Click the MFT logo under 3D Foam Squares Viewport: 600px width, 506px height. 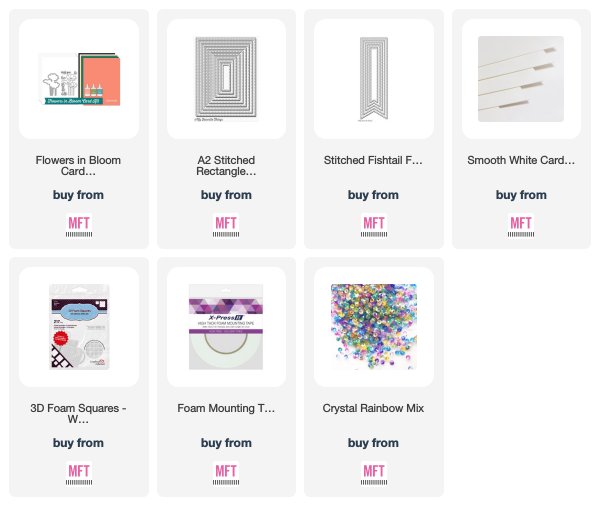(79, 473)
